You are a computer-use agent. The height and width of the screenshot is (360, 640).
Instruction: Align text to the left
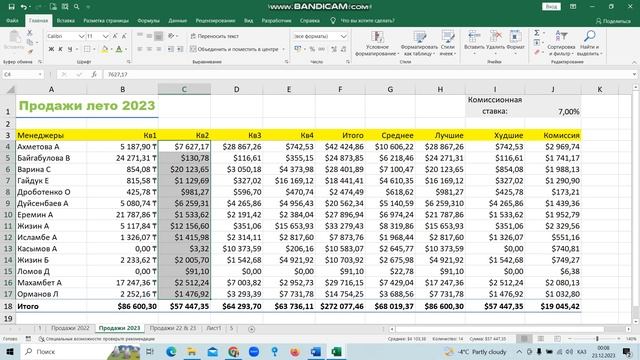140,49
